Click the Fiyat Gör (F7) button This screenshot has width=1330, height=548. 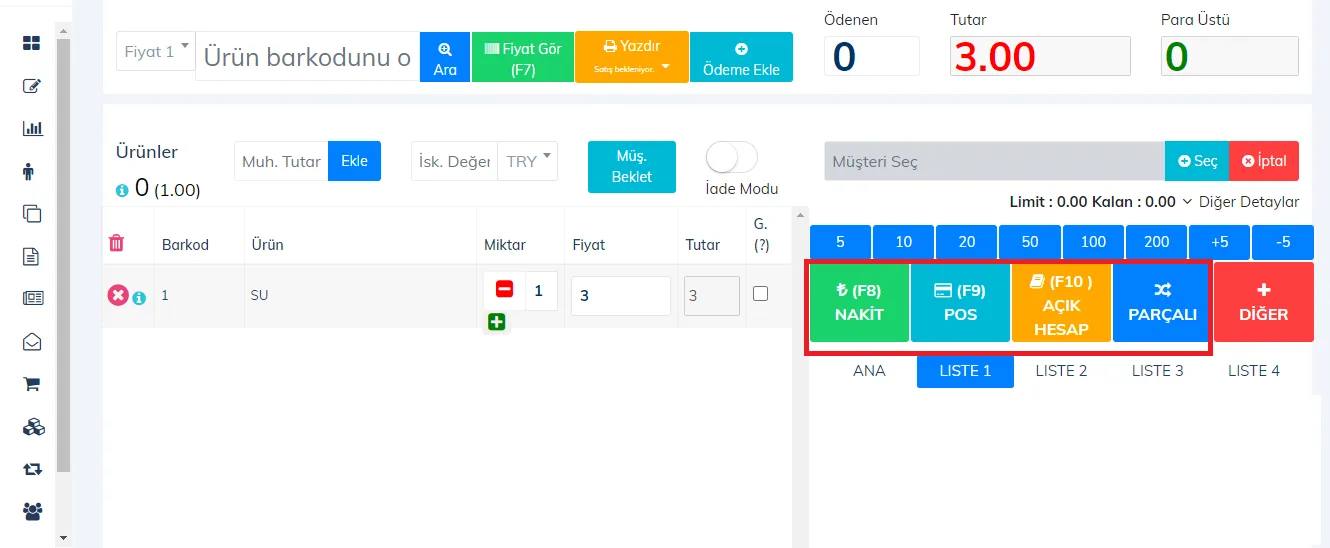coord(523,57)
